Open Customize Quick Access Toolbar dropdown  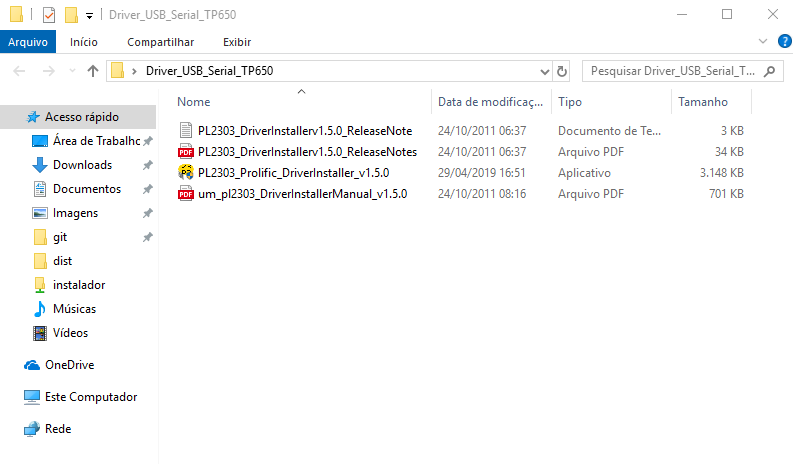coord(89,16)
